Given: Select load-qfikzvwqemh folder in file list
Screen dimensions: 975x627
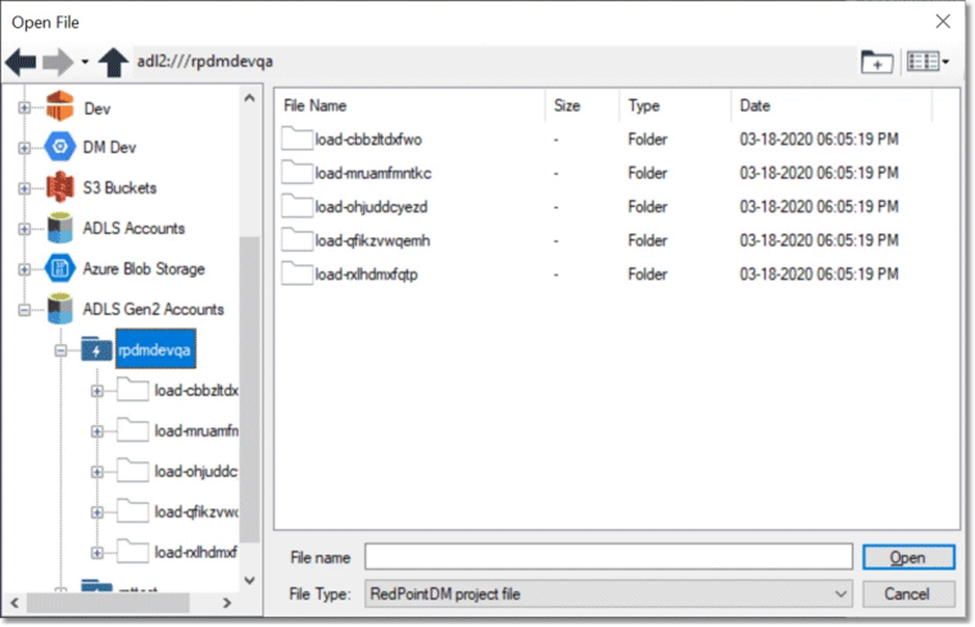Looking at the screenshot, I should [x=372, y=241].
